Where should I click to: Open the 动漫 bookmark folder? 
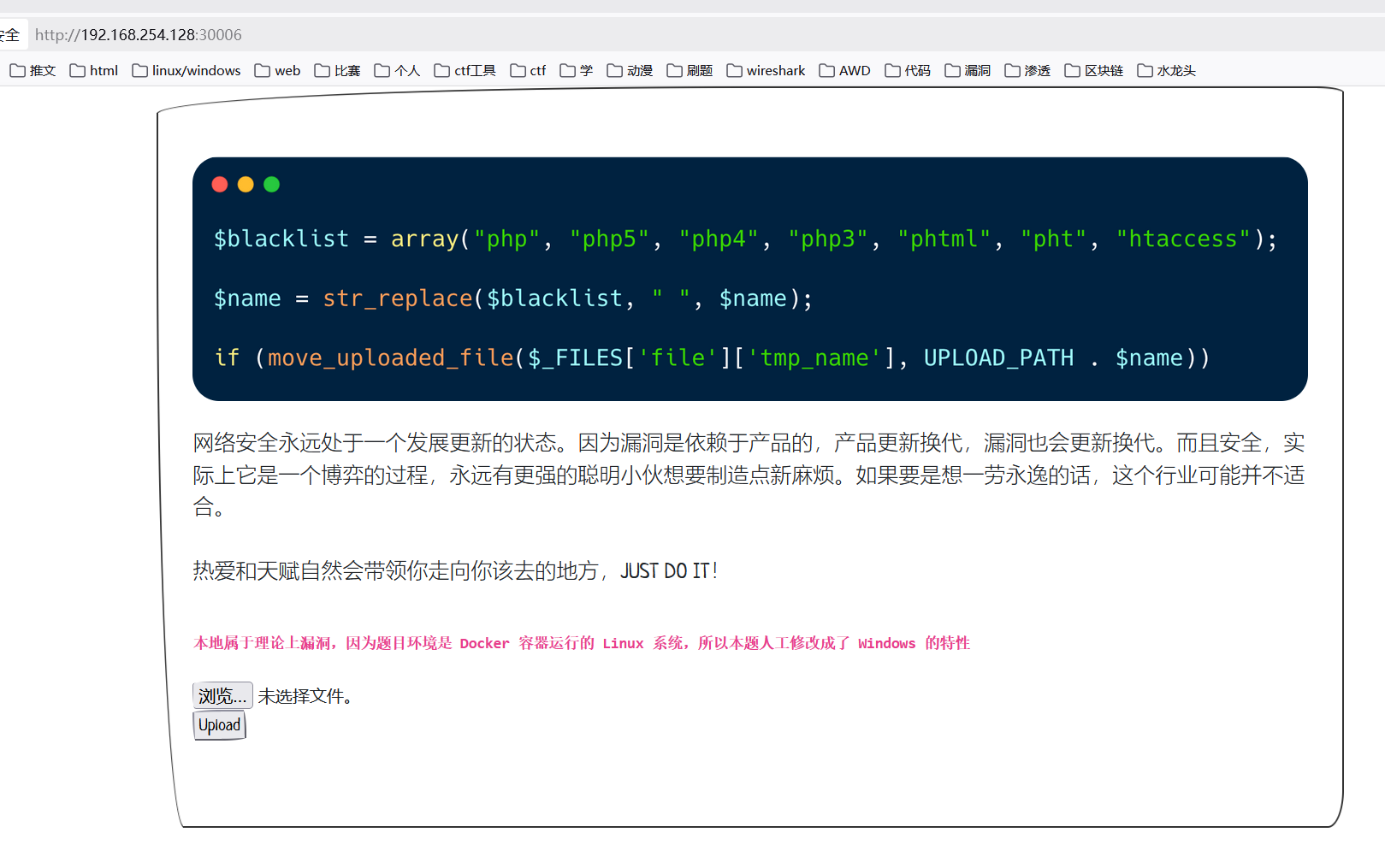pyautogui.click(x=630, y=70)
